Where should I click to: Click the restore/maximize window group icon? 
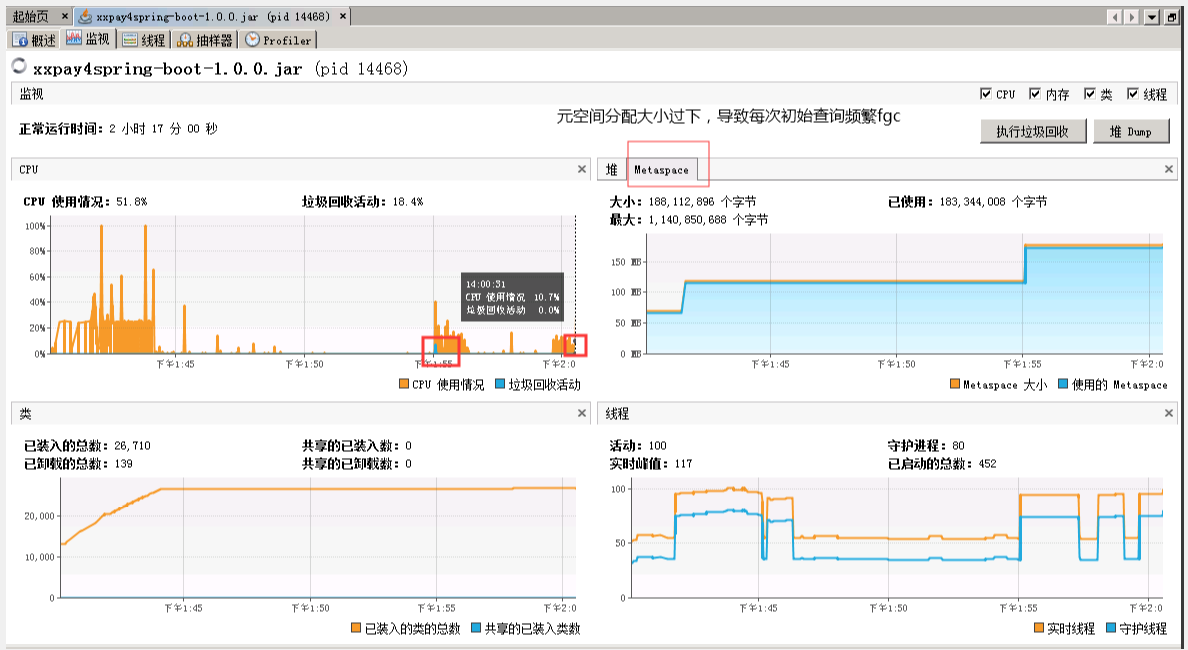click(1171, 17)
